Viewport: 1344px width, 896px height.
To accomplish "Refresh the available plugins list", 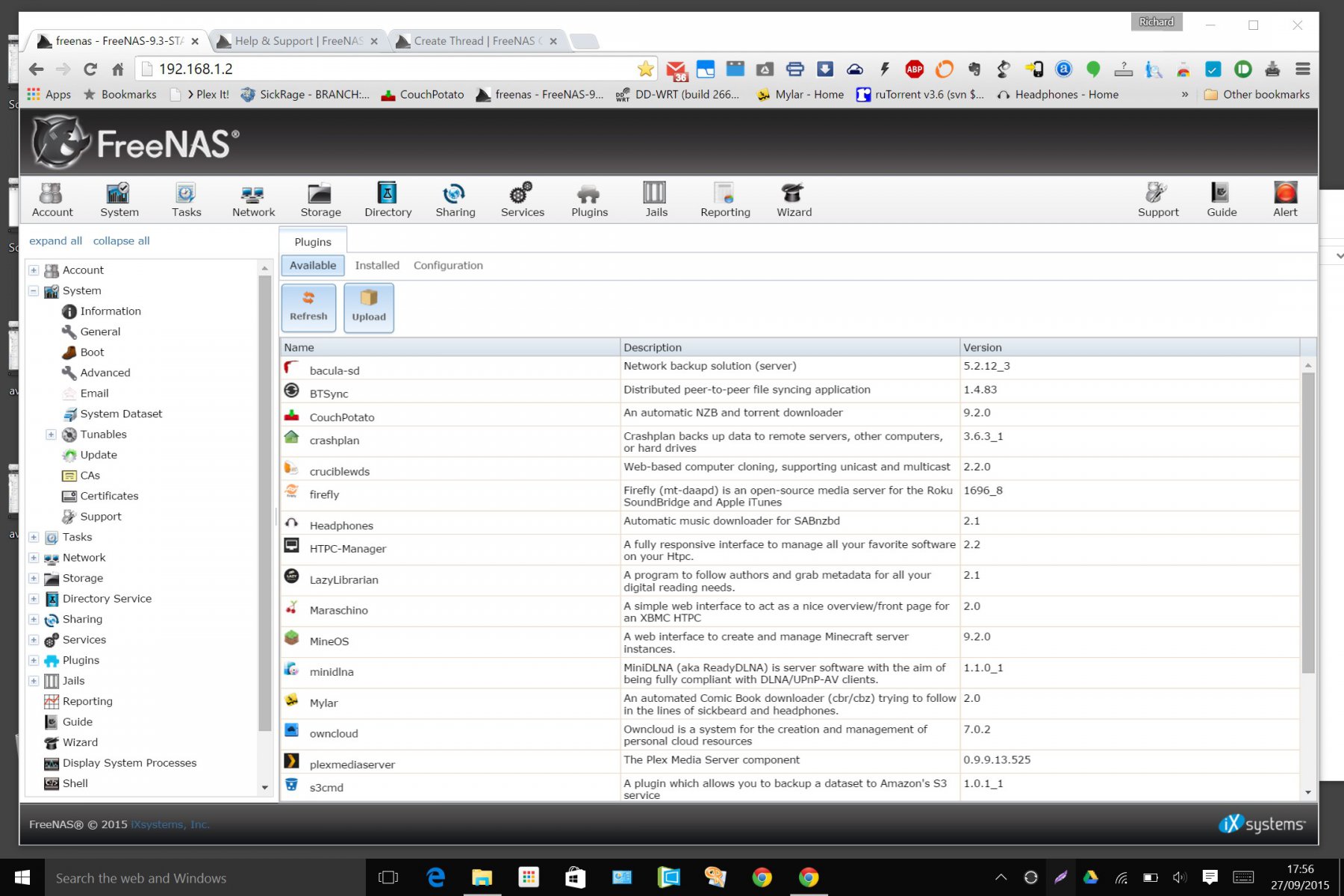I will coord(308,307).
